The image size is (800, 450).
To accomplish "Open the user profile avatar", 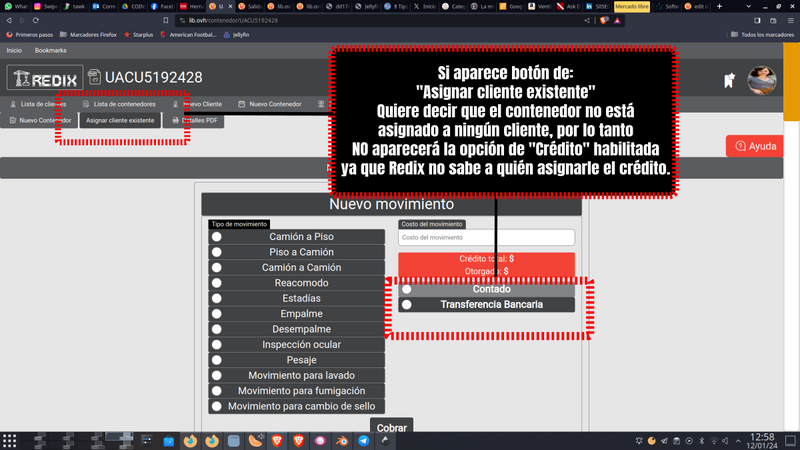I will point(763,81).
